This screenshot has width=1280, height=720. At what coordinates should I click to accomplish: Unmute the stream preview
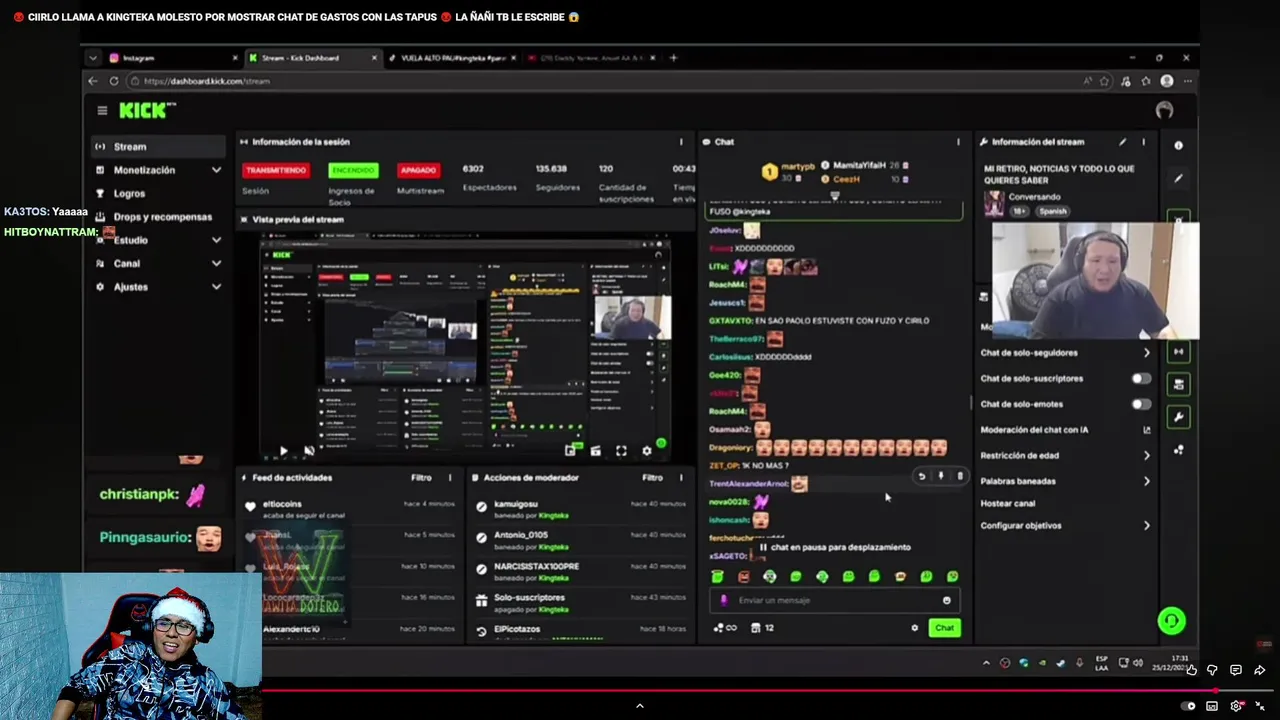[308, 452]
